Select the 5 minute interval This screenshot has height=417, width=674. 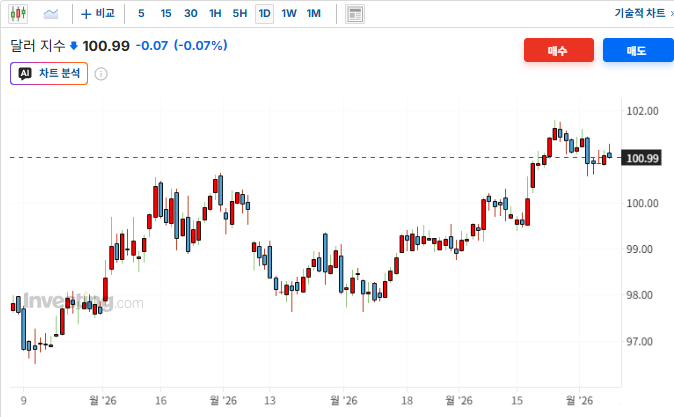click(x=141, y=14)
